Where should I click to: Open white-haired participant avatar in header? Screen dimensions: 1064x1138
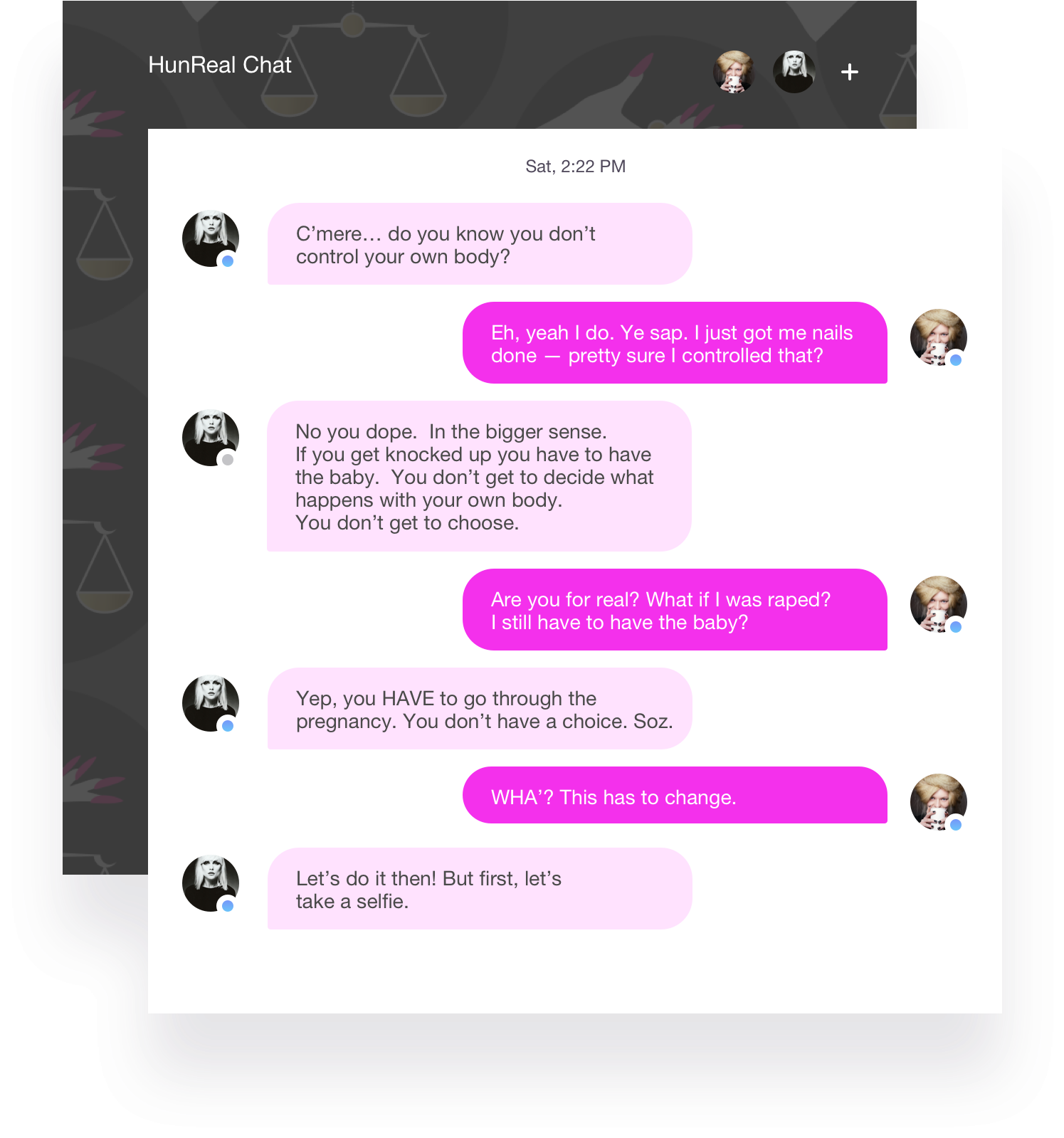pos(794,72)
